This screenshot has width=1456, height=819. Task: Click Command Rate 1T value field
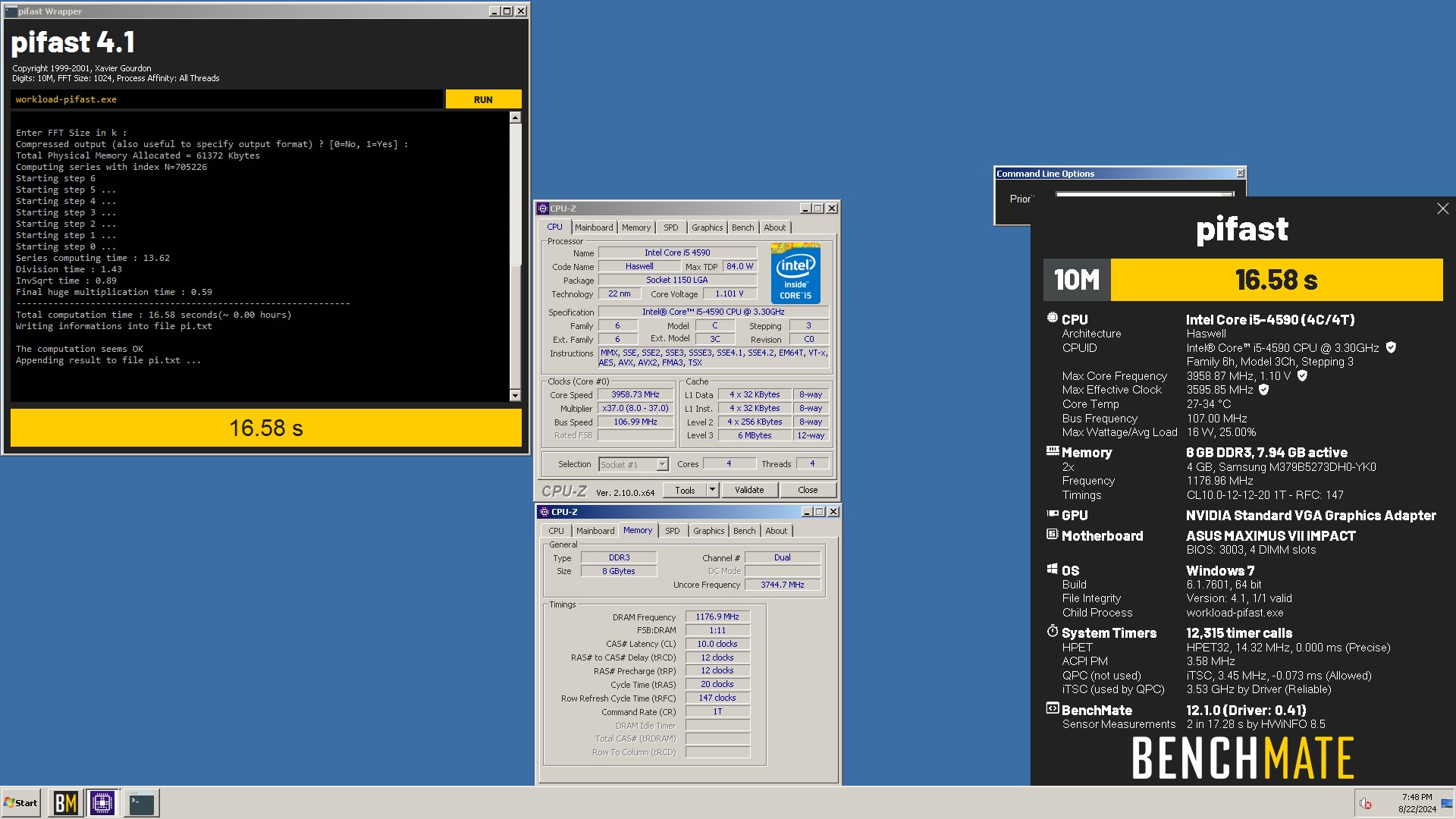point(717,711)
